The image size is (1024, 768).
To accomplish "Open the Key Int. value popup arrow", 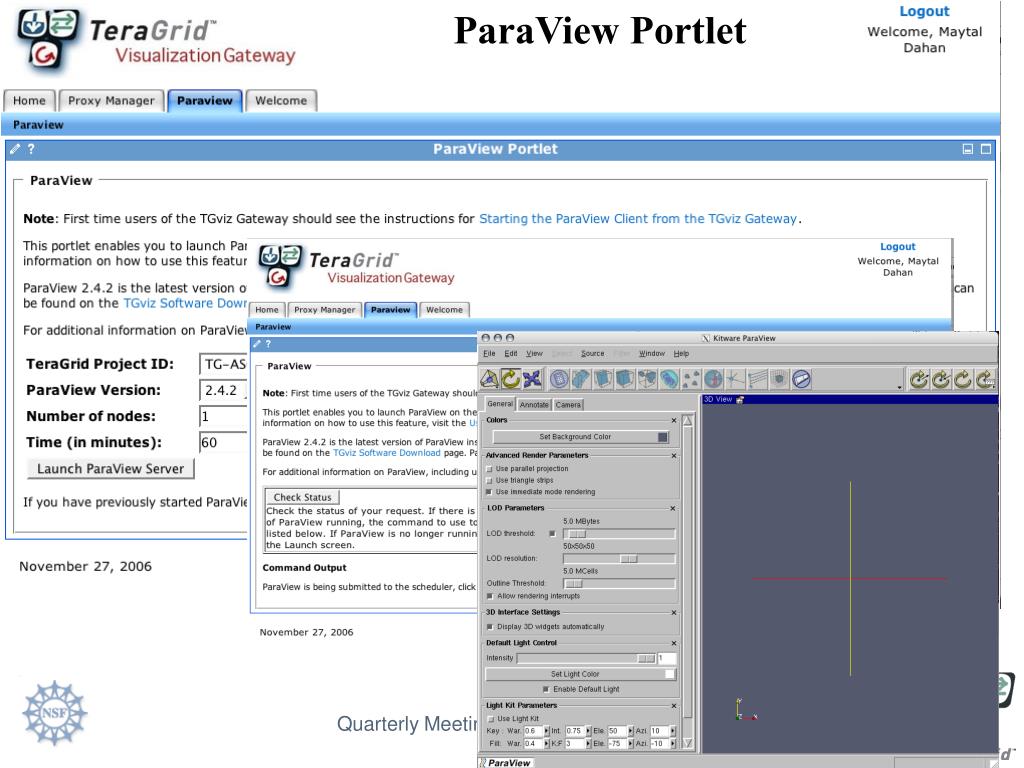I will [x=588, y=731].
